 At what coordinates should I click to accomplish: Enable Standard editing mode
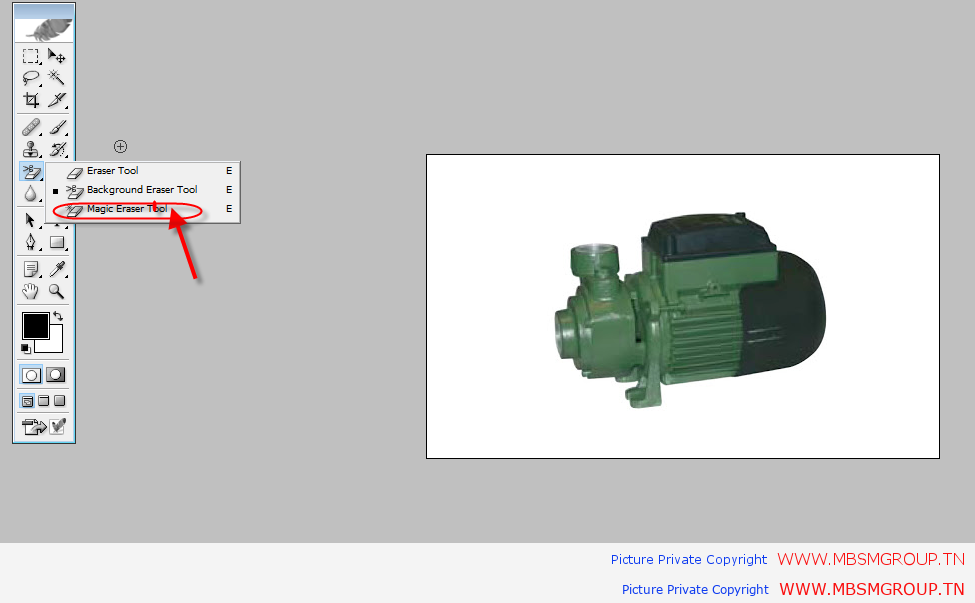(32, 375)
